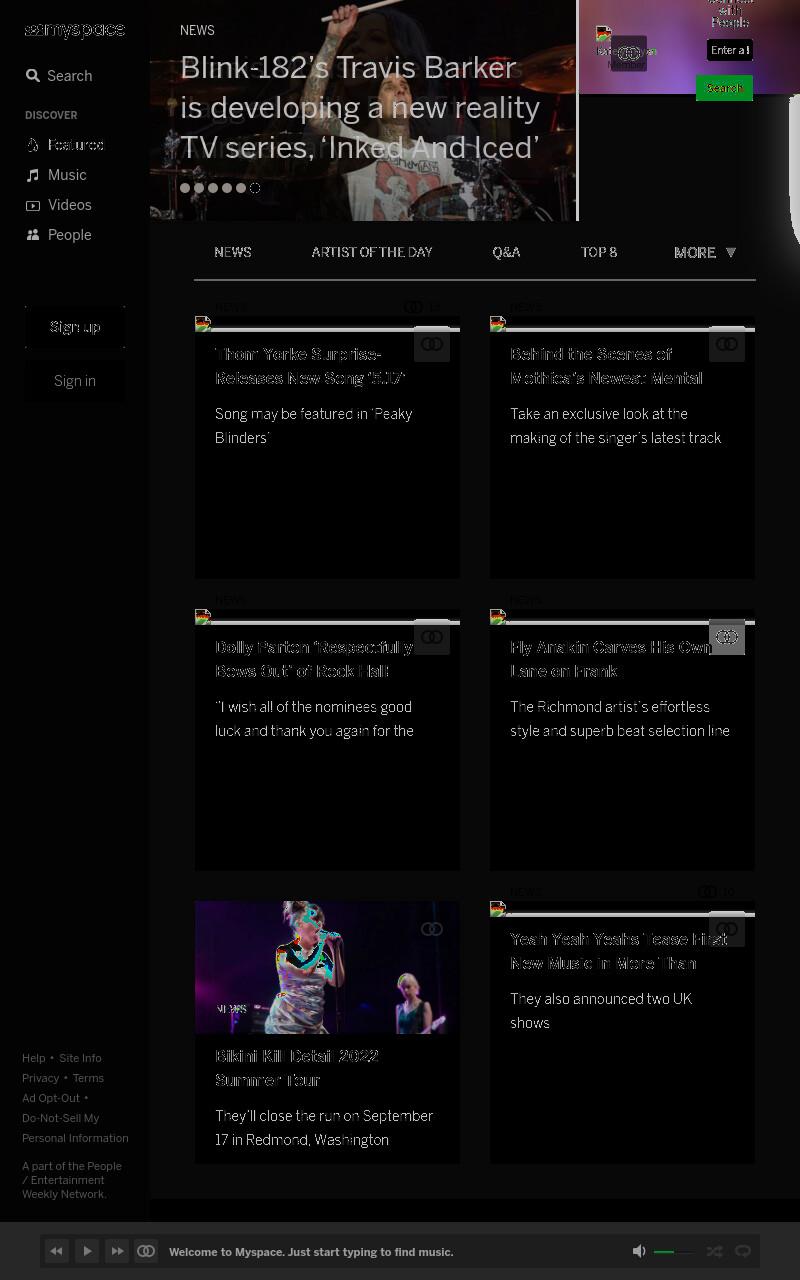The image size is (800, 1280).
Task: Click 'Just start typing to find music' field
Action: click(311, 1252)
